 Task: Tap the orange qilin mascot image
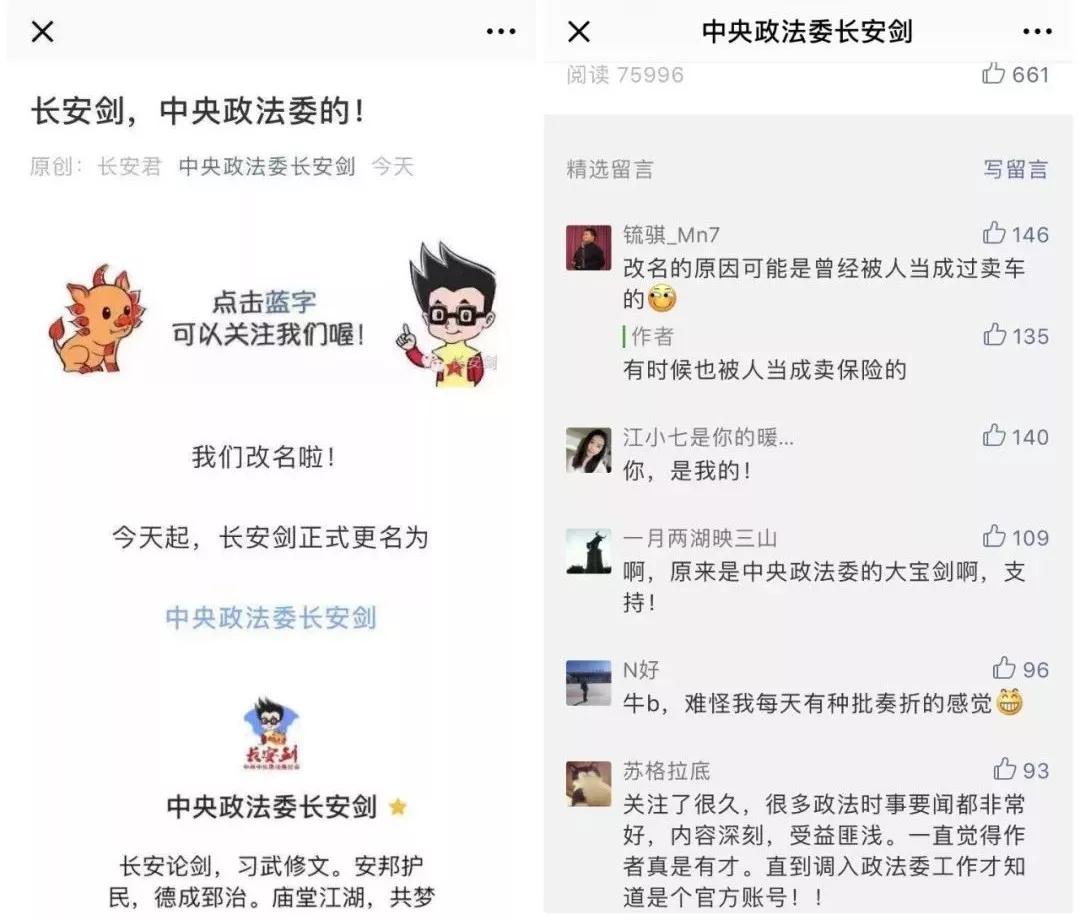(x=97, y=319)
